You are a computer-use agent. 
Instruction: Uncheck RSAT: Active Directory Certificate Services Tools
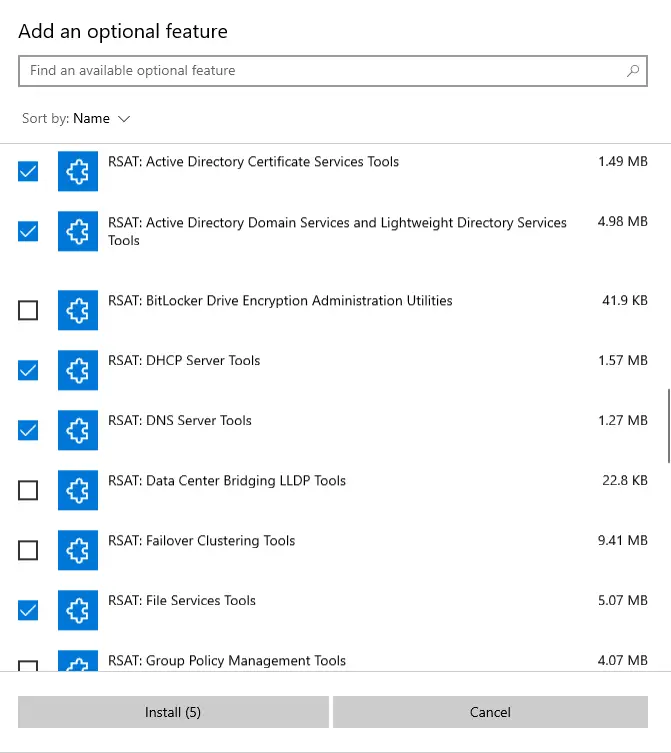click(x=28, y=171)
